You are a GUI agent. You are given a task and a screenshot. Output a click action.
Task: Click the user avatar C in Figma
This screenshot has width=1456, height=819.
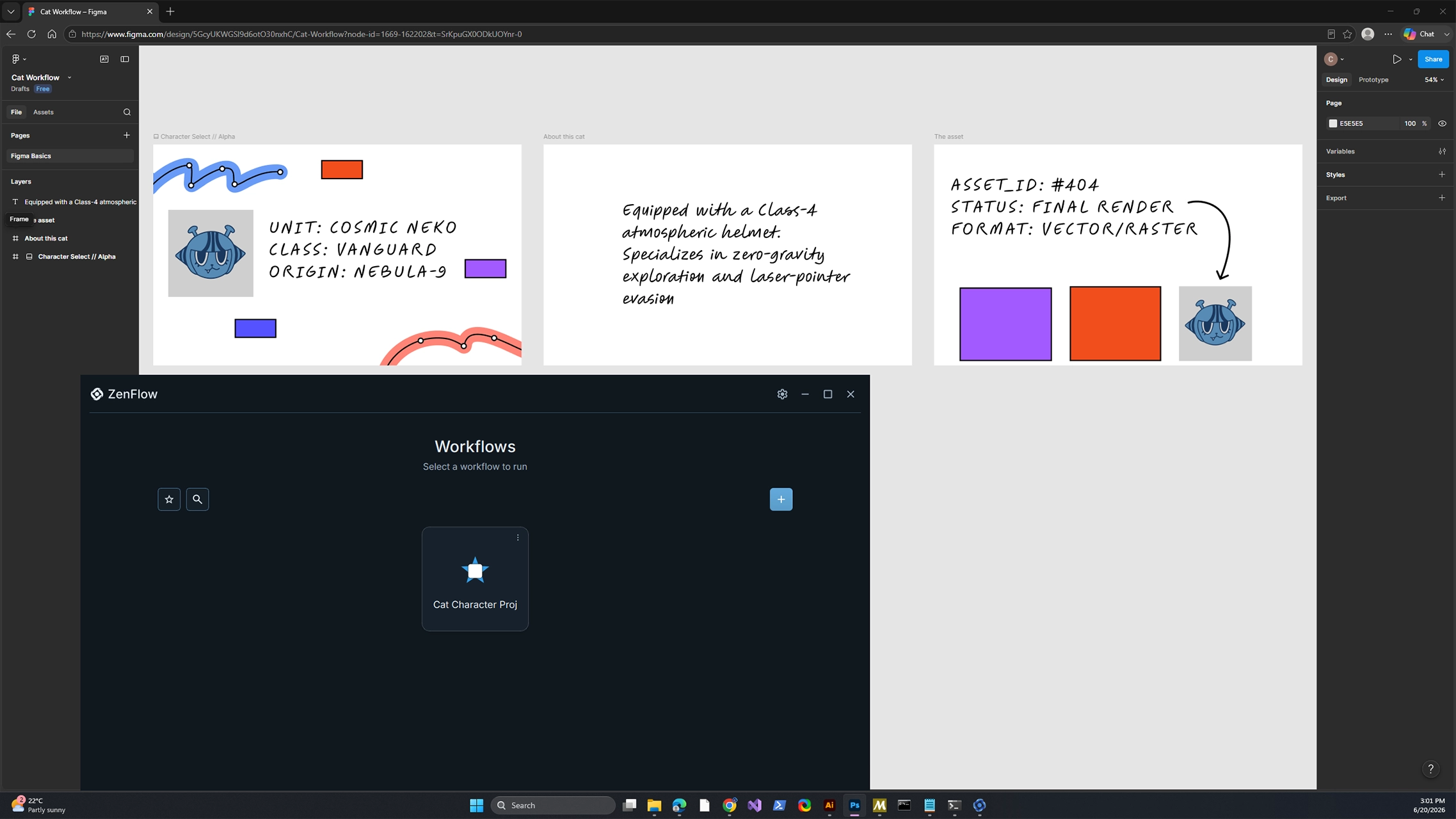[1331, 59]
